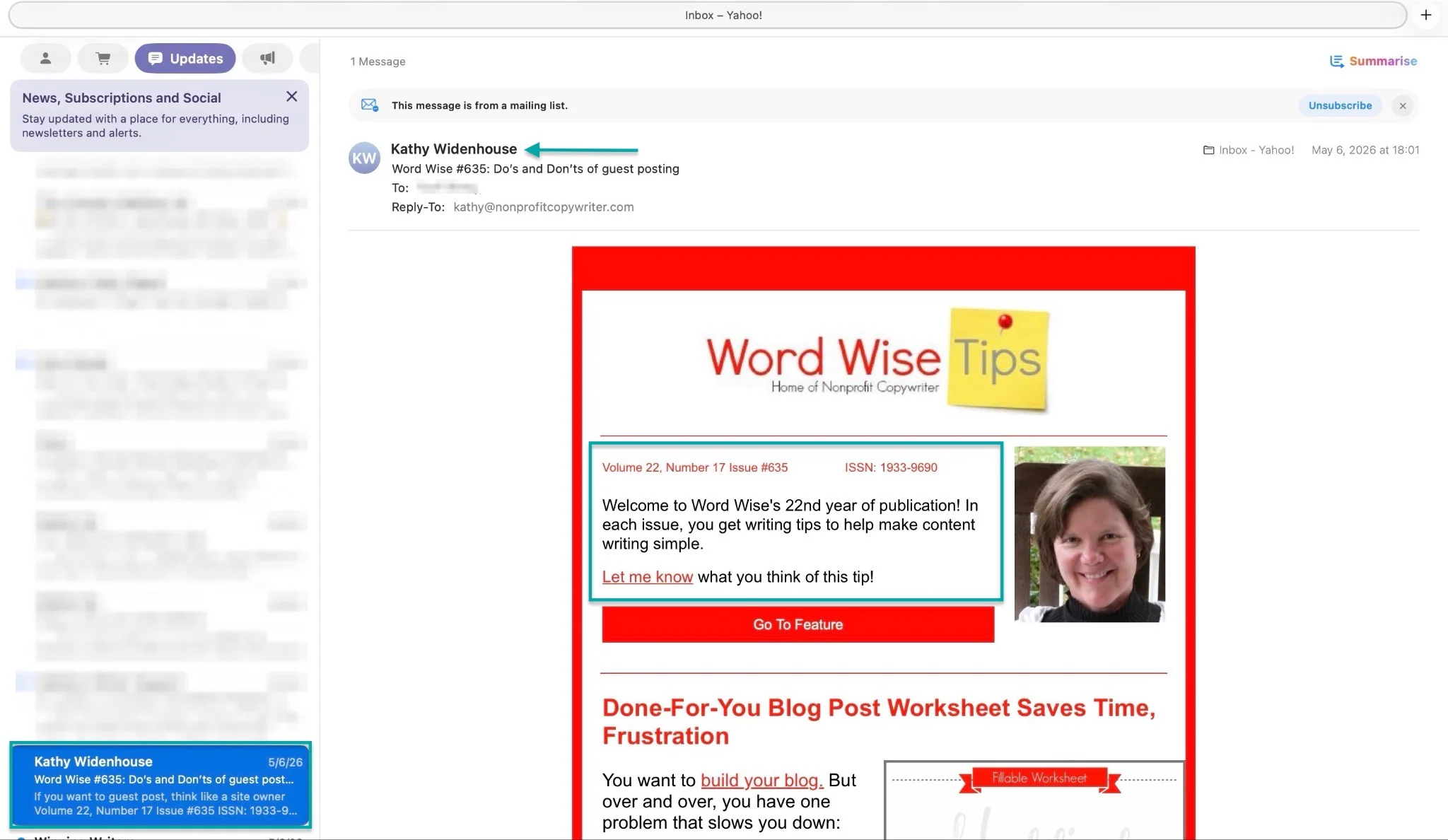Click the Unsubscribe button

[x=1340, y=105]
